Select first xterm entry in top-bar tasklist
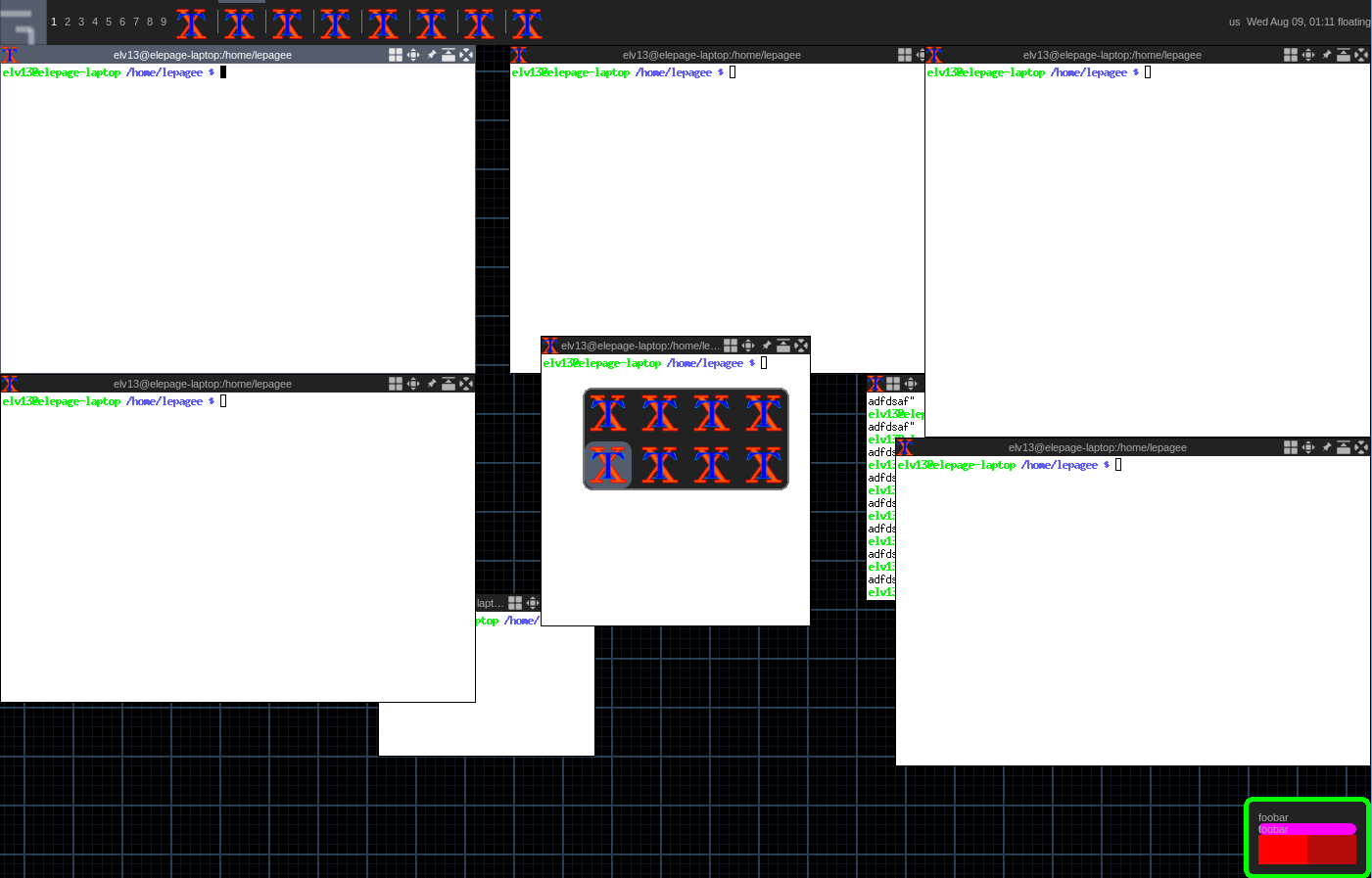Screen dimensions: 1372x878 [x=192, y=23]
